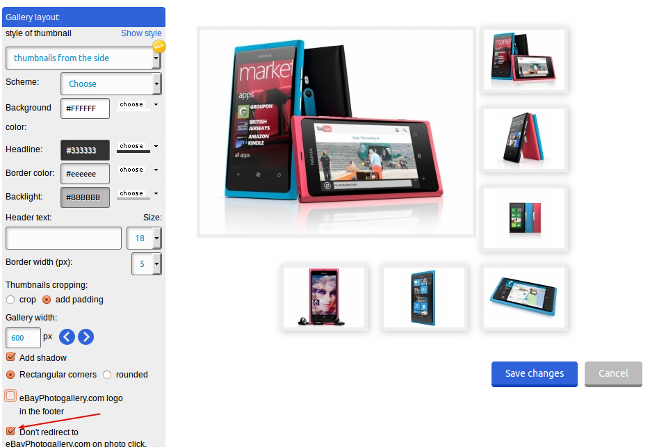Select thumbnail of three small upright phones

[524, 218]
